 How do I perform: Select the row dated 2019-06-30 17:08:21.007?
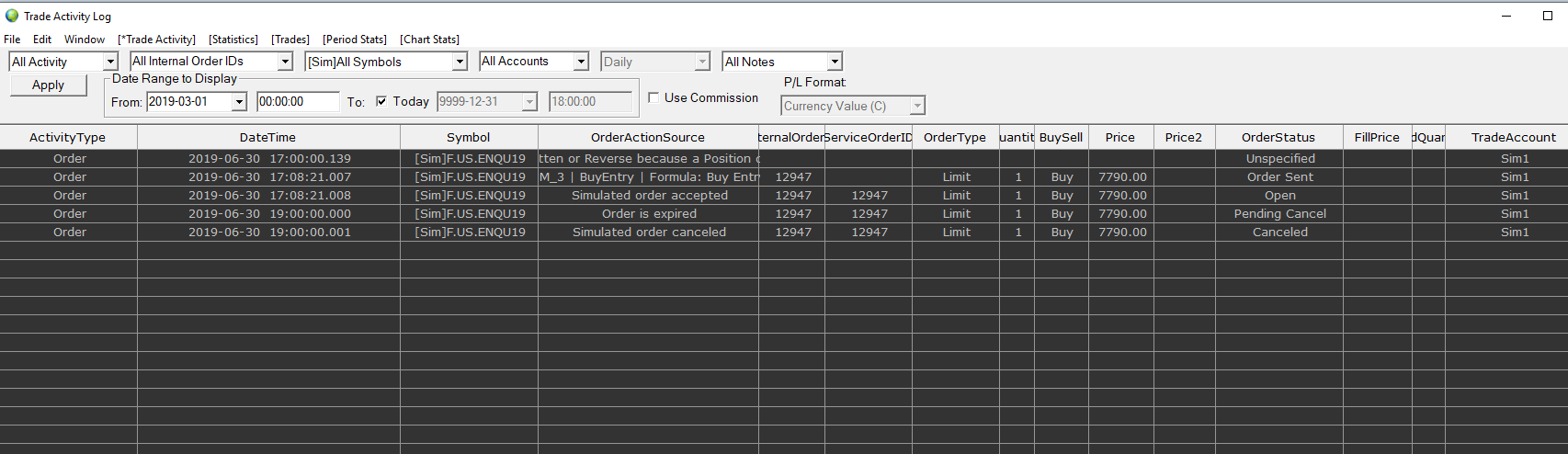(x=784, y=177)
